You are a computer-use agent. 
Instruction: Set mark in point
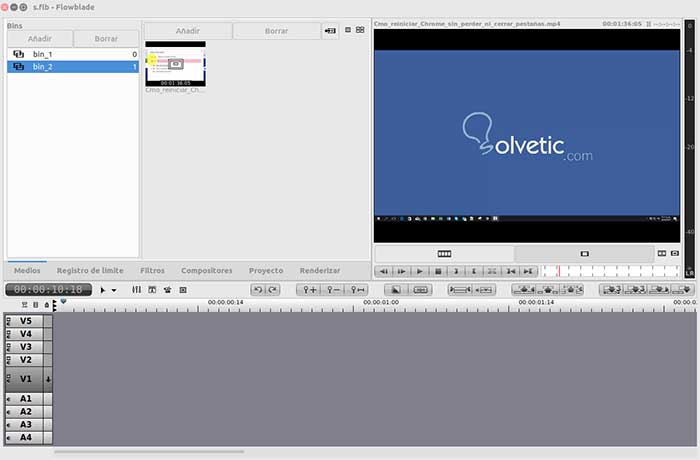(456, 271)
